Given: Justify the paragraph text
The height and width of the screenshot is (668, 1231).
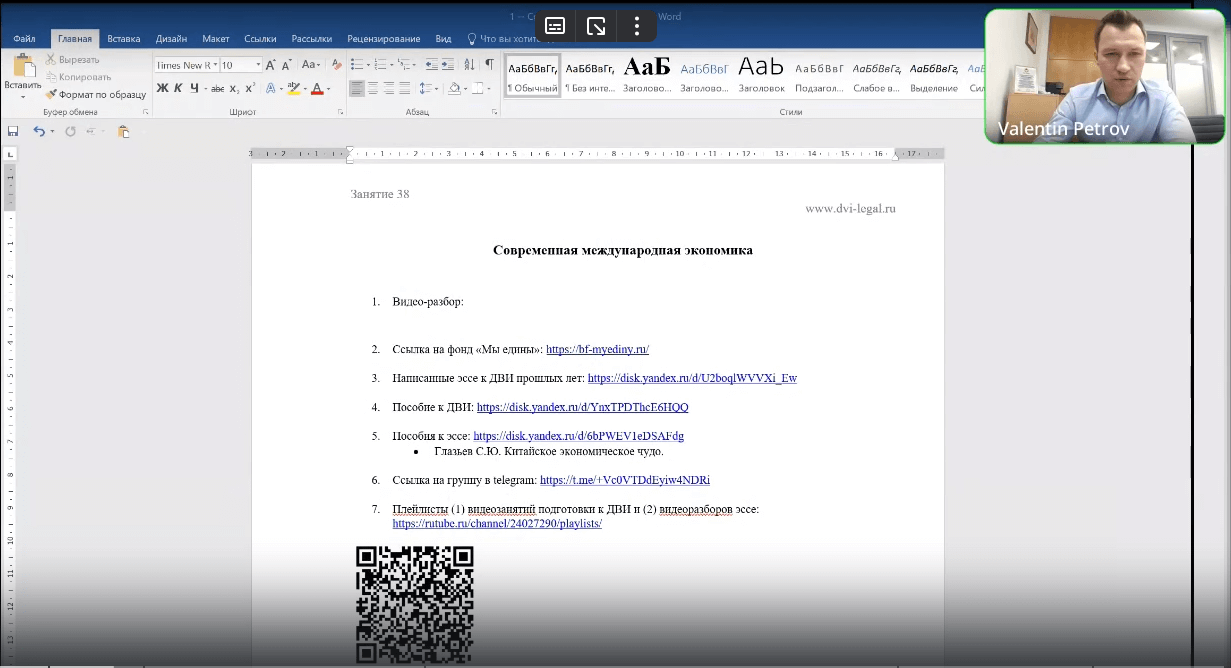Looking at the screenshot, I should tap(405, 88).
